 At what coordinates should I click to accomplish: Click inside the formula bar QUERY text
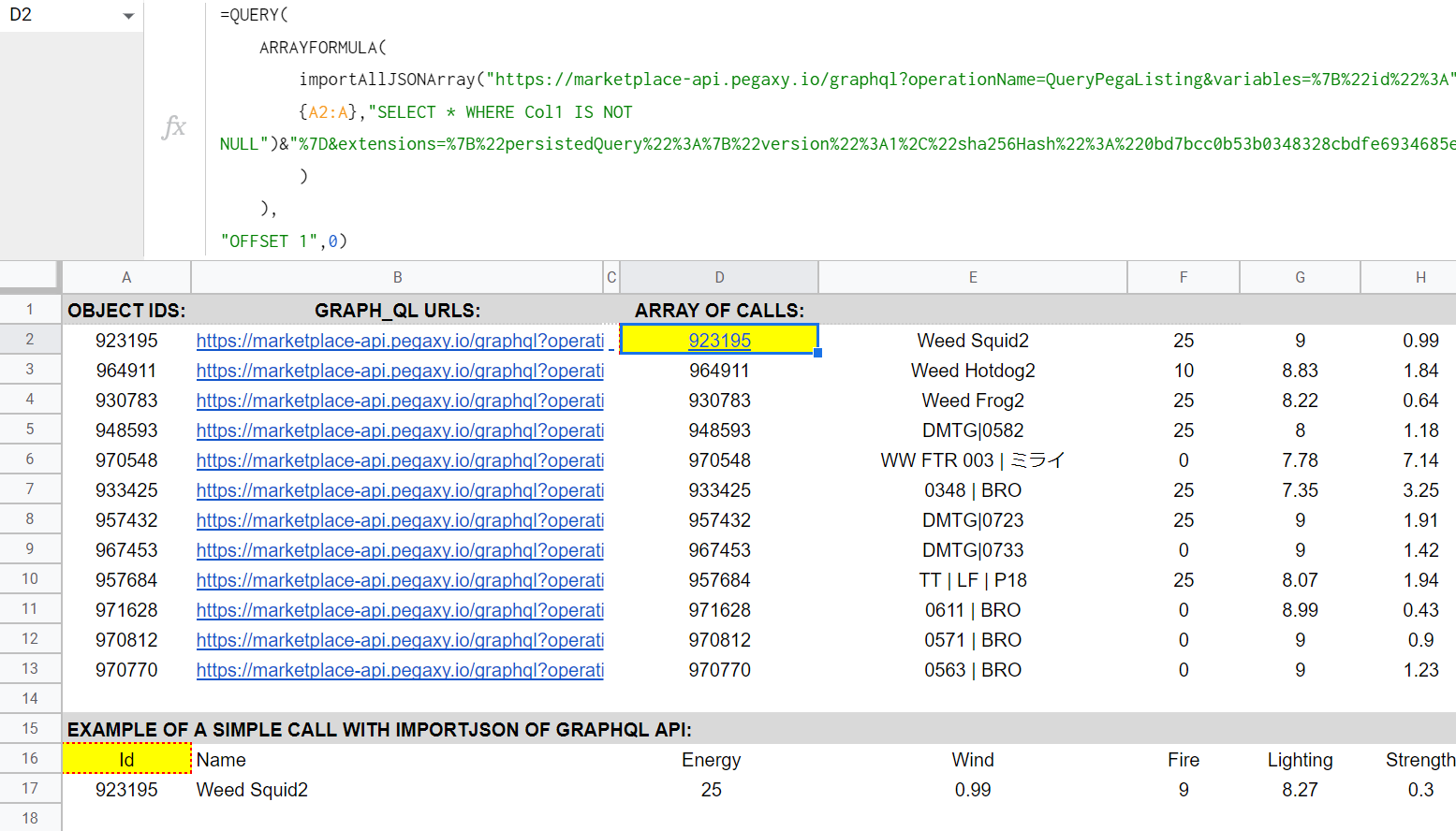coord(254,15)
